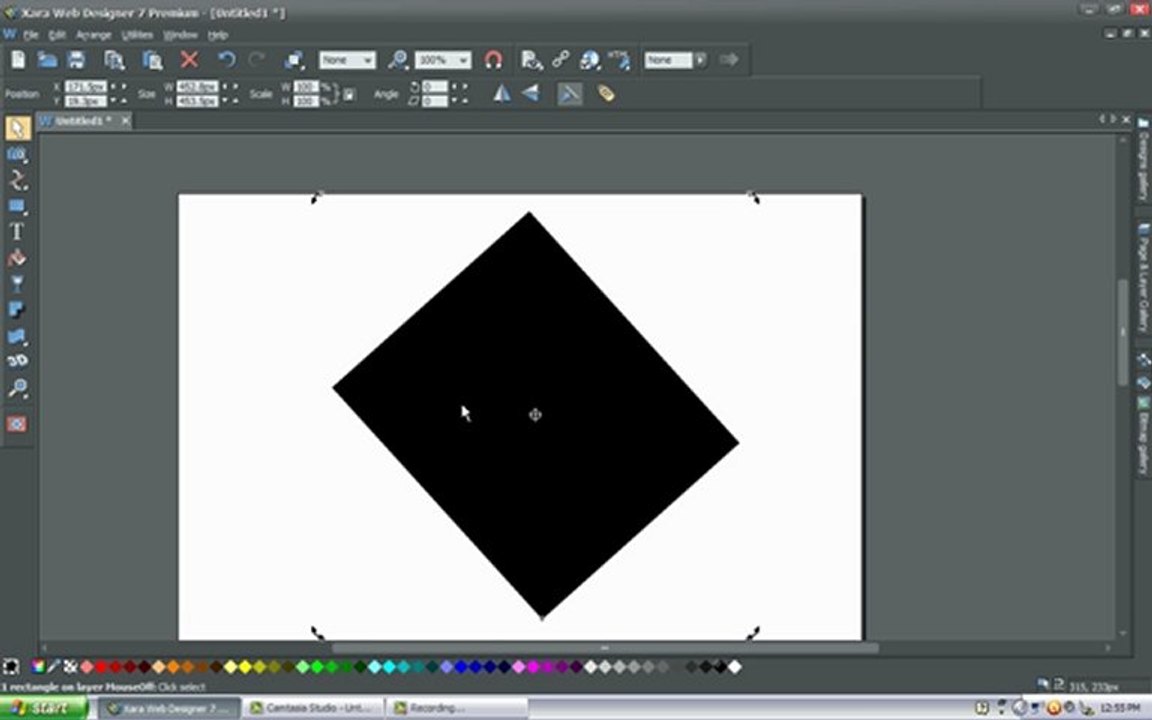Image resolution: width=1152 pixels, height=720 pixels.
Task: Click the Paste icon in the toolbar
Action: [152, 60]
